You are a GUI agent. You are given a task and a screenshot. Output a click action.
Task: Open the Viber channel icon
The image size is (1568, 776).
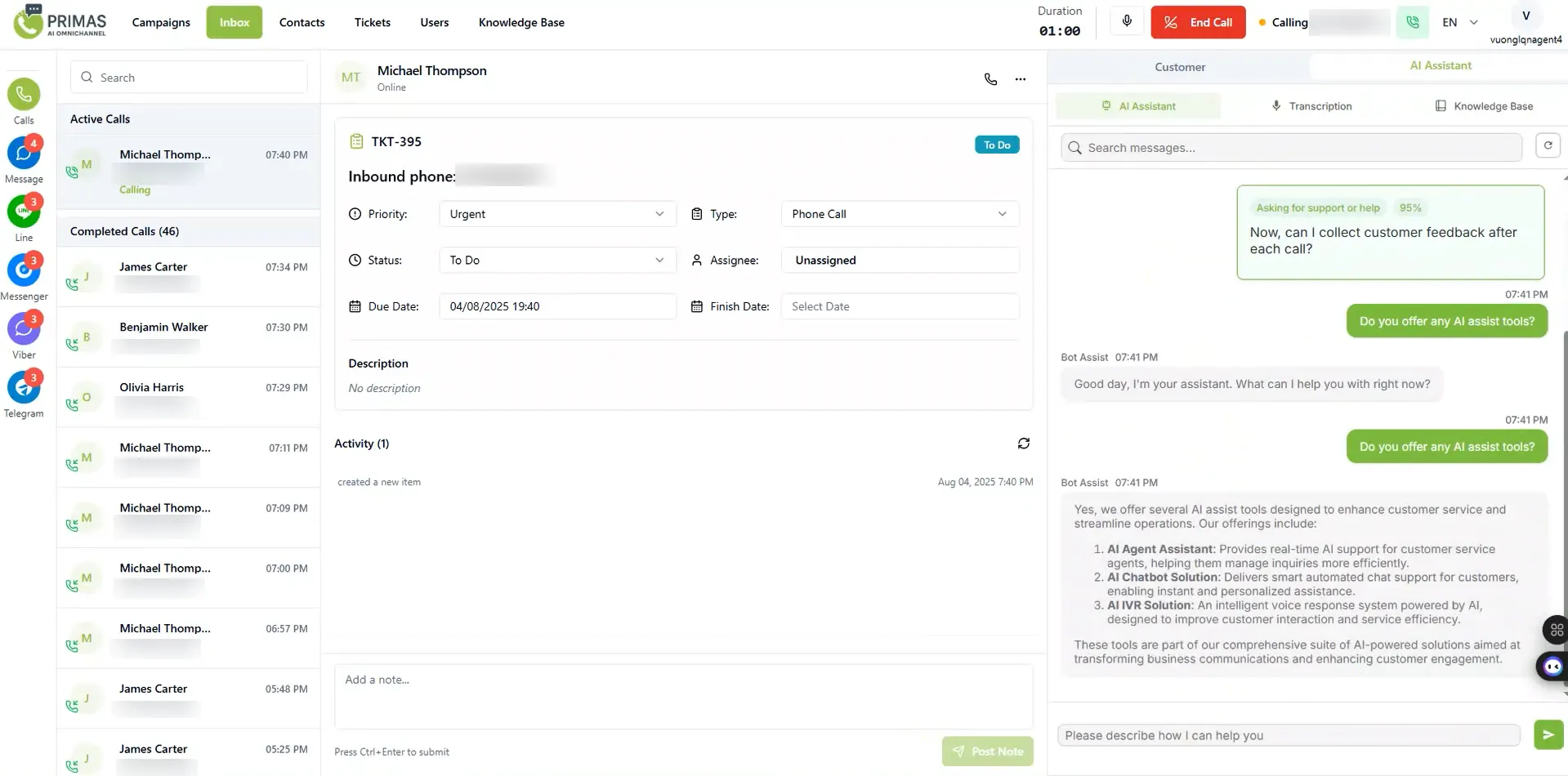click(24, 330)
